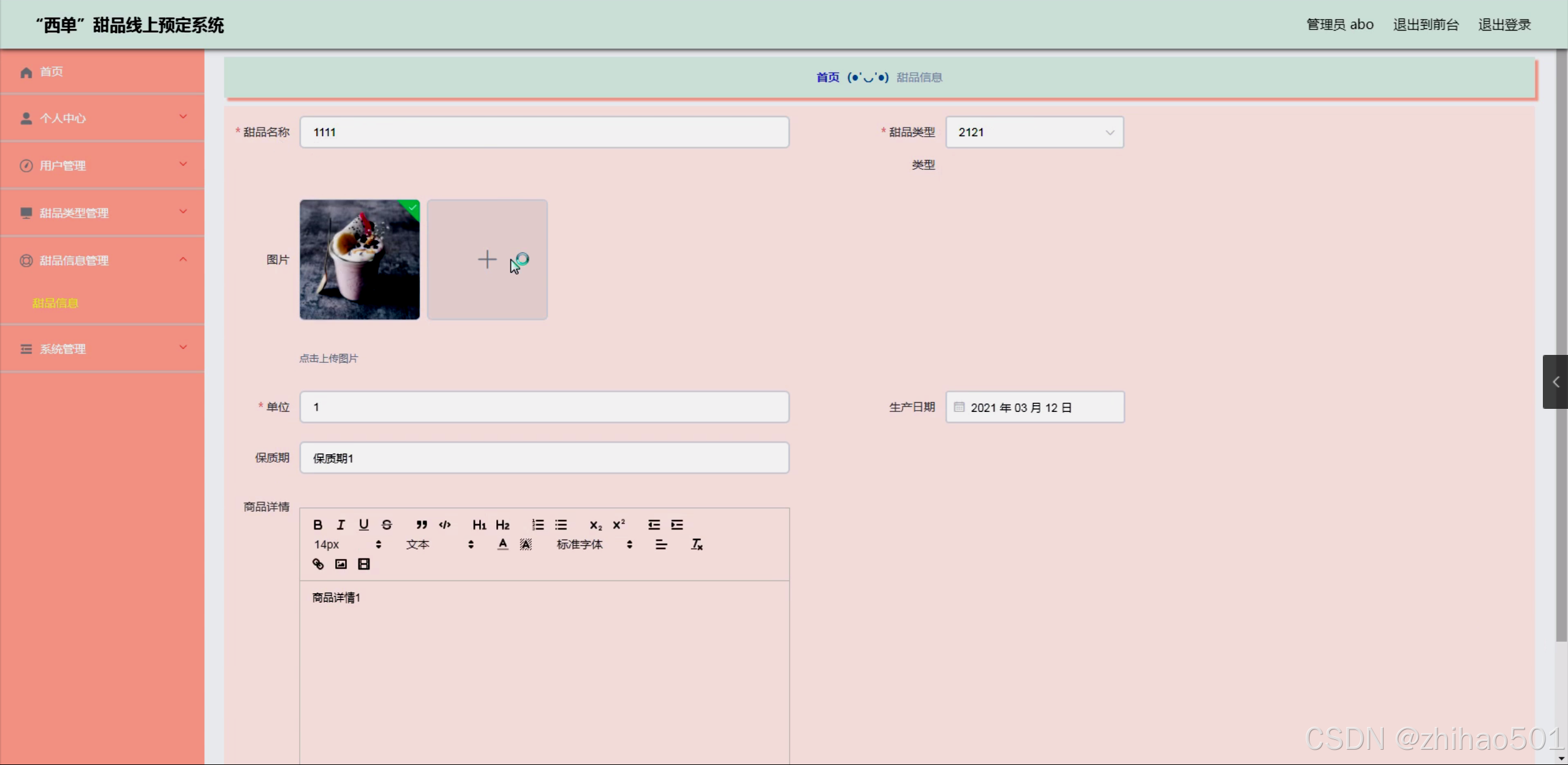The image size is (1568, 765).
Task: Insert video into product details editor
Action: click(x=364, y=564)
